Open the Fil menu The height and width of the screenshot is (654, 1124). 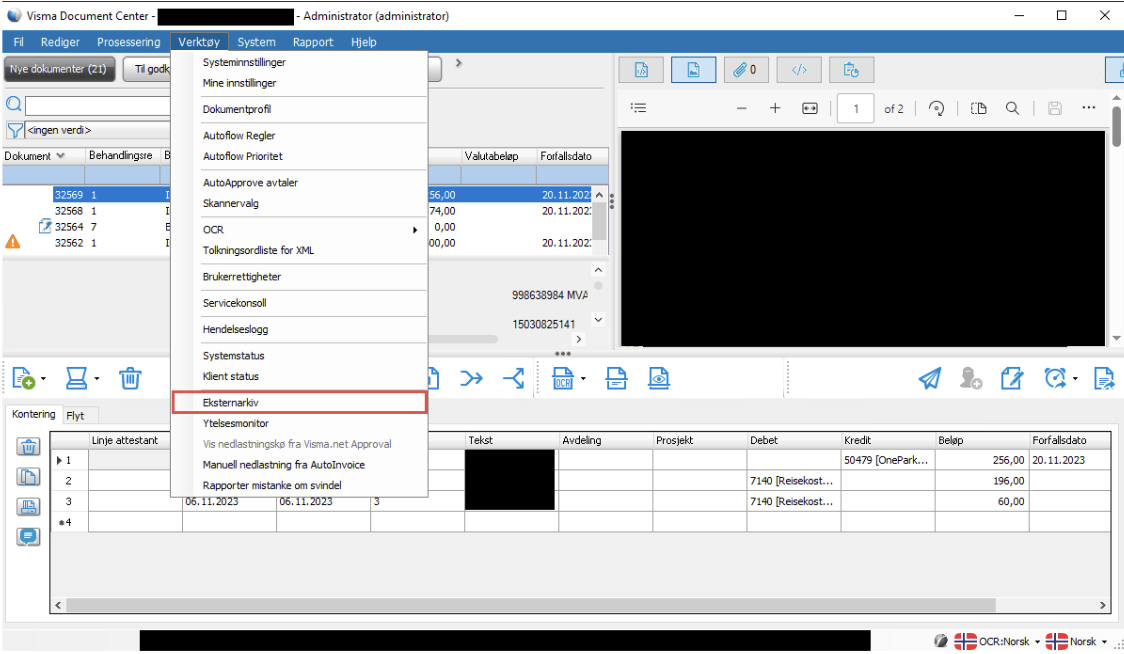[19, 42]
